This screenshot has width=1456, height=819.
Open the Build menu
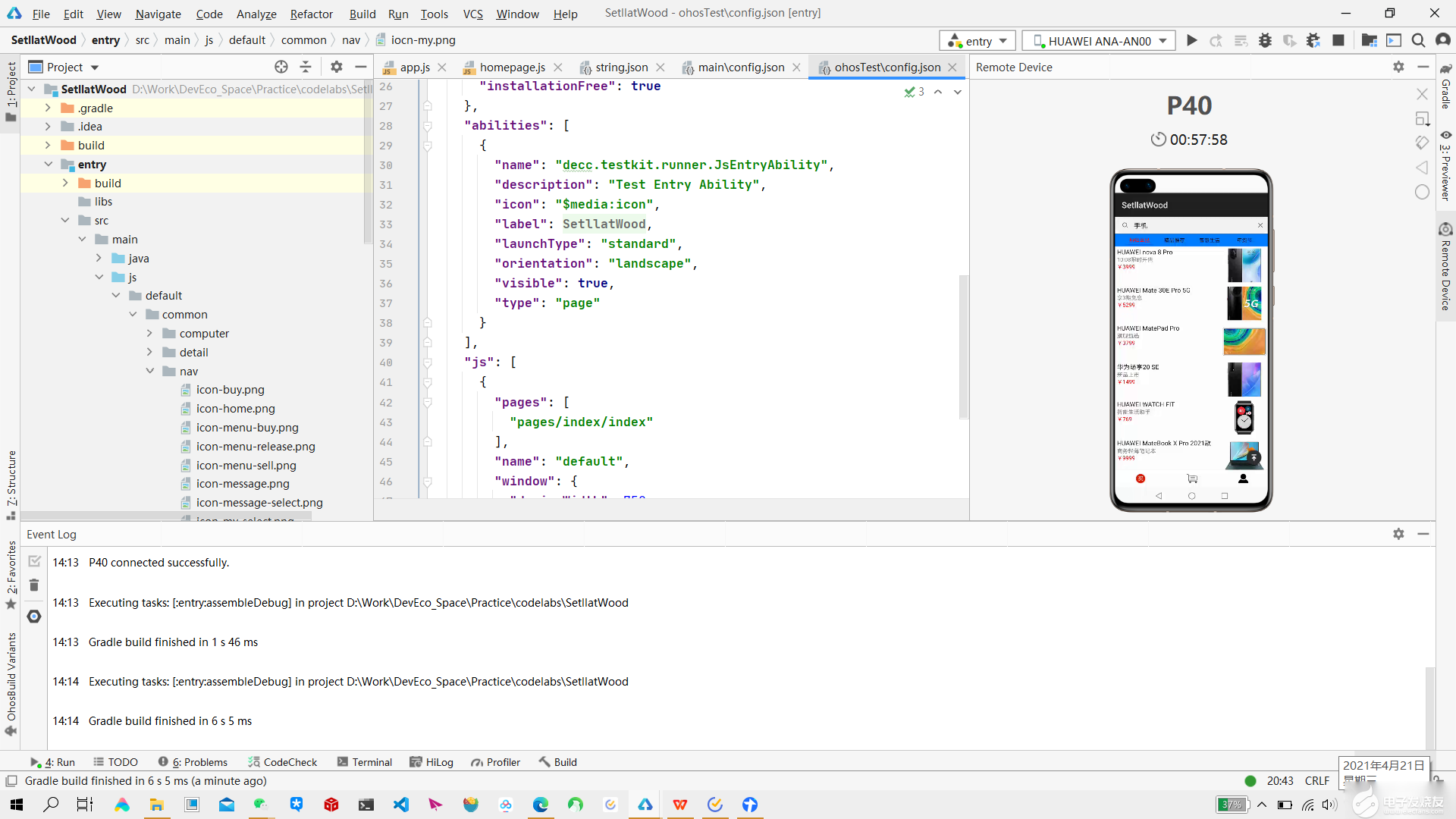pyautogui.click(x=362, y=14)
